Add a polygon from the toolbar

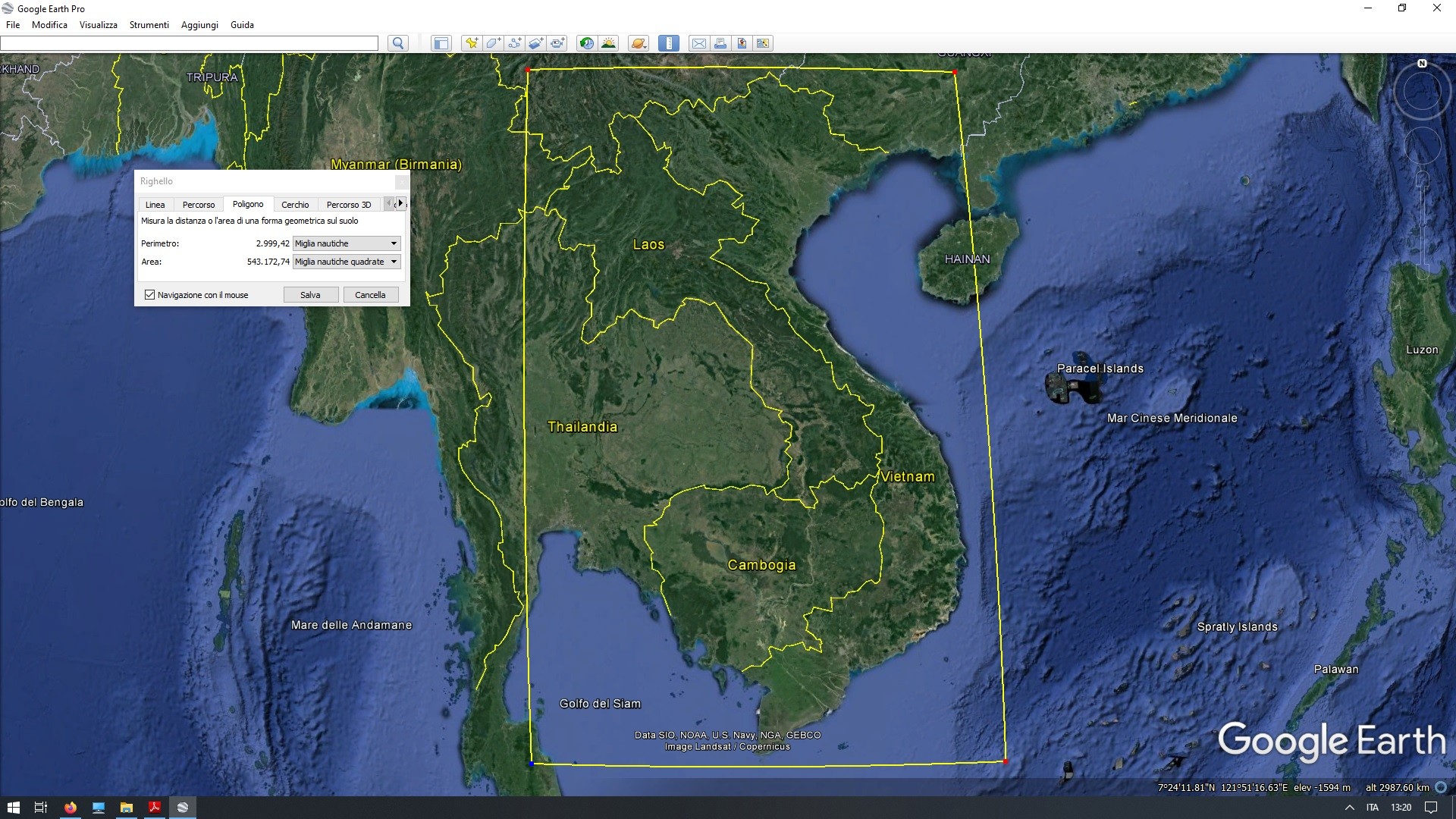493,43
